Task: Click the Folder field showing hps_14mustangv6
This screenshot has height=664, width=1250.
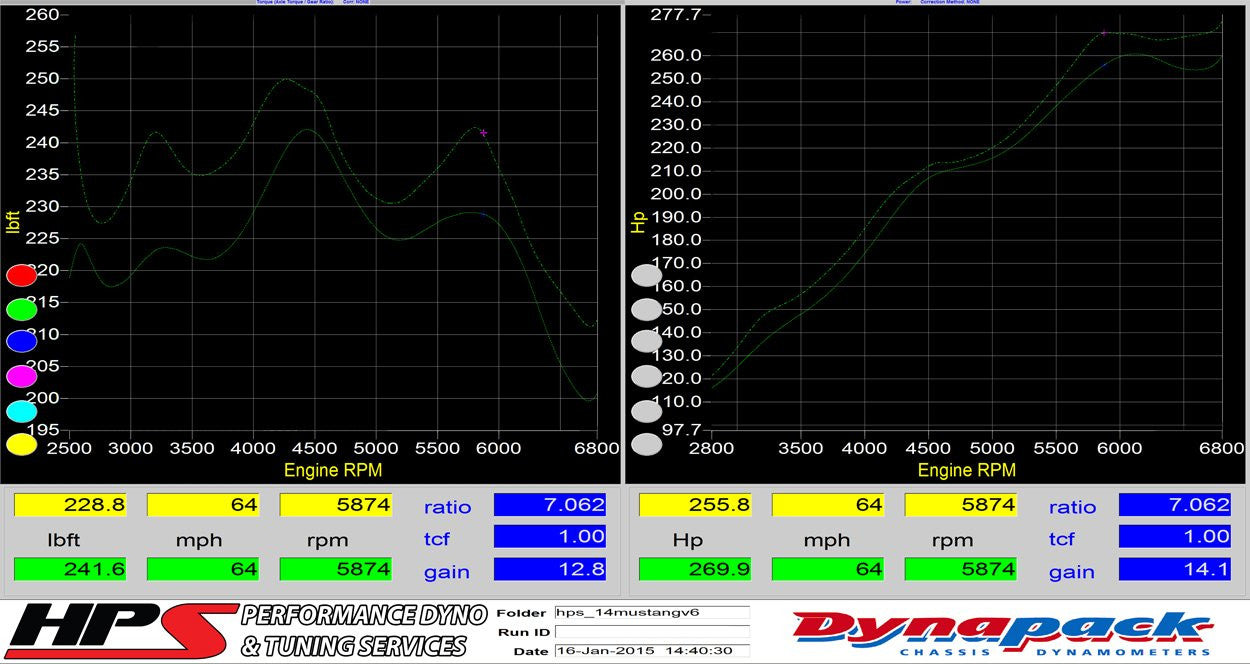Action: (651, 613)
